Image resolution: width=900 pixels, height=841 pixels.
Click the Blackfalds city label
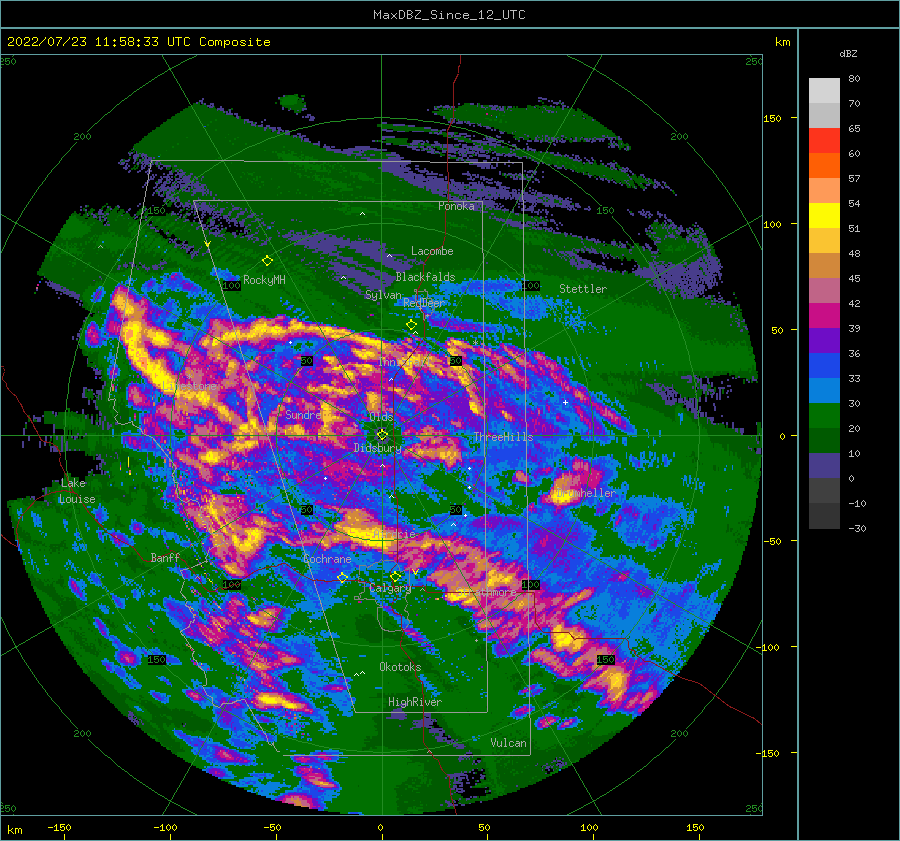pyautogui.click(x=425, y=277)
